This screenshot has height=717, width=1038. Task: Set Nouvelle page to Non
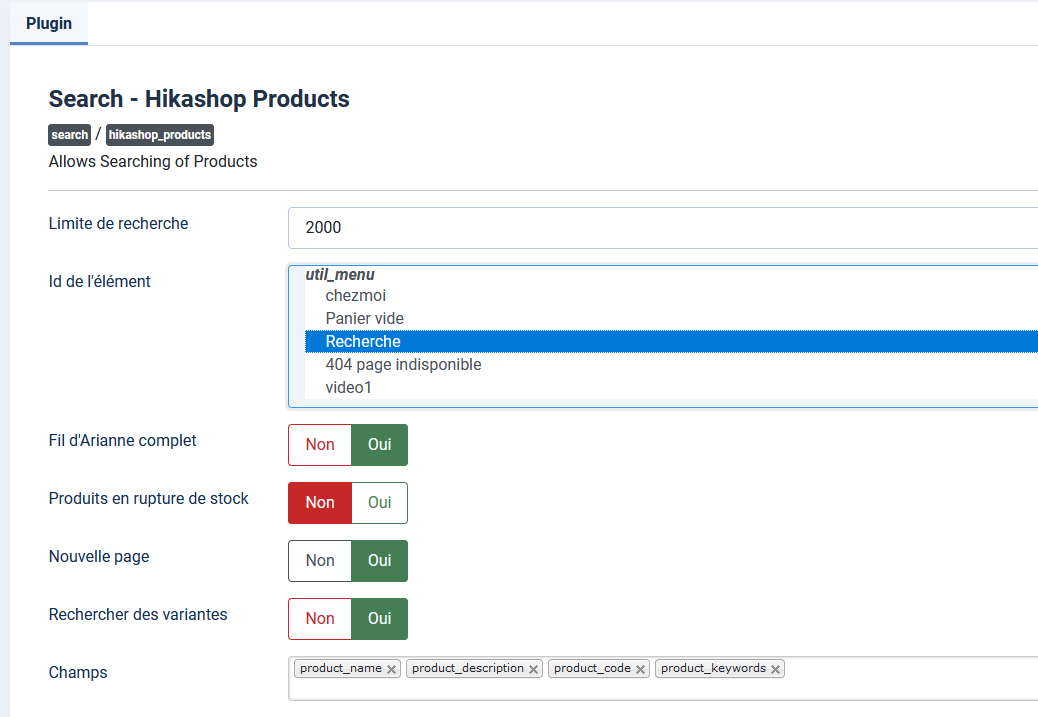click(320, 561)
